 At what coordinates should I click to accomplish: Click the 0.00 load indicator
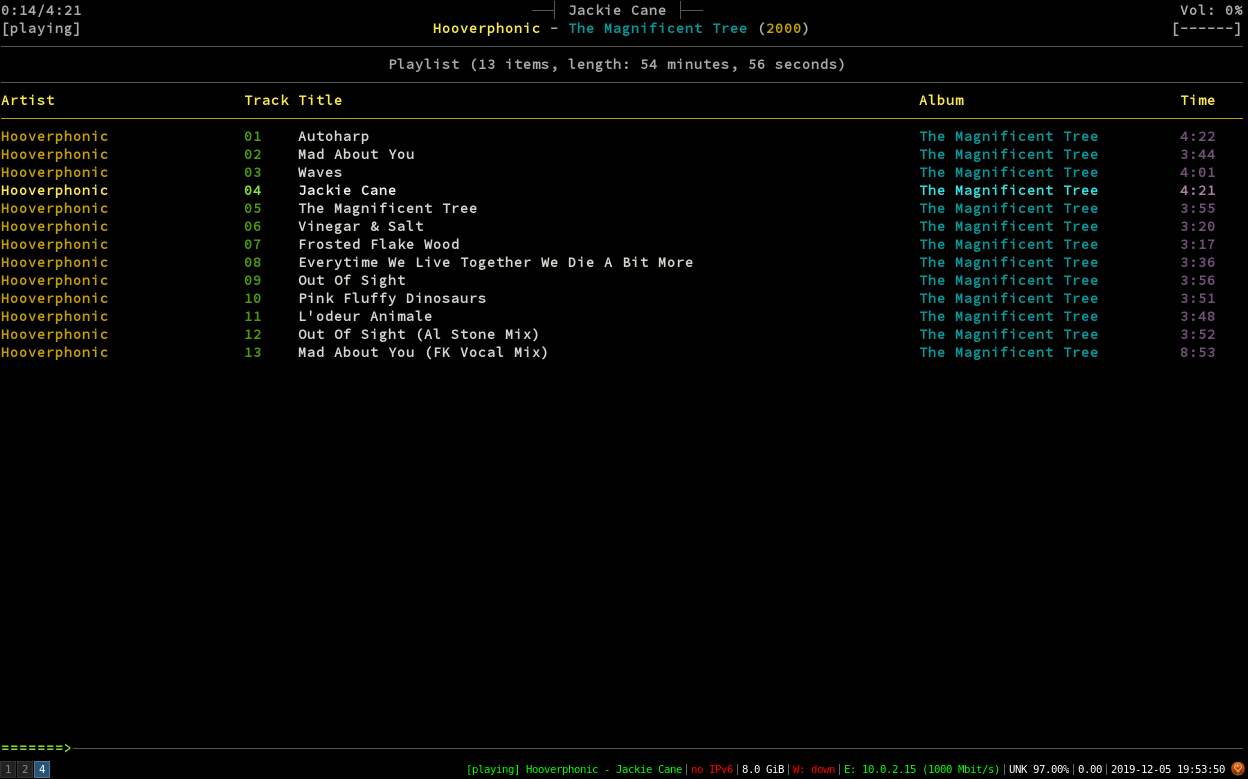click(x=1090, y=769)
